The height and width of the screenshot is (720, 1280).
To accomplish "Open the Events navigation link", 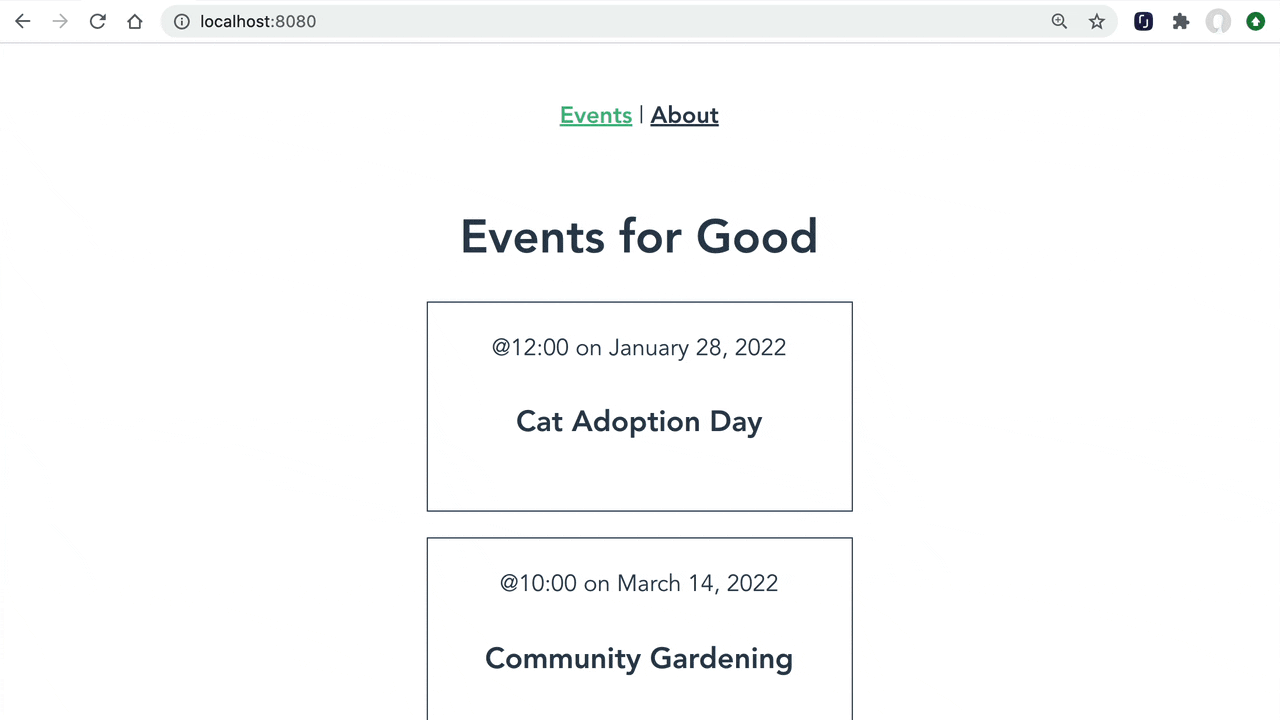I will tap(596, 115).
